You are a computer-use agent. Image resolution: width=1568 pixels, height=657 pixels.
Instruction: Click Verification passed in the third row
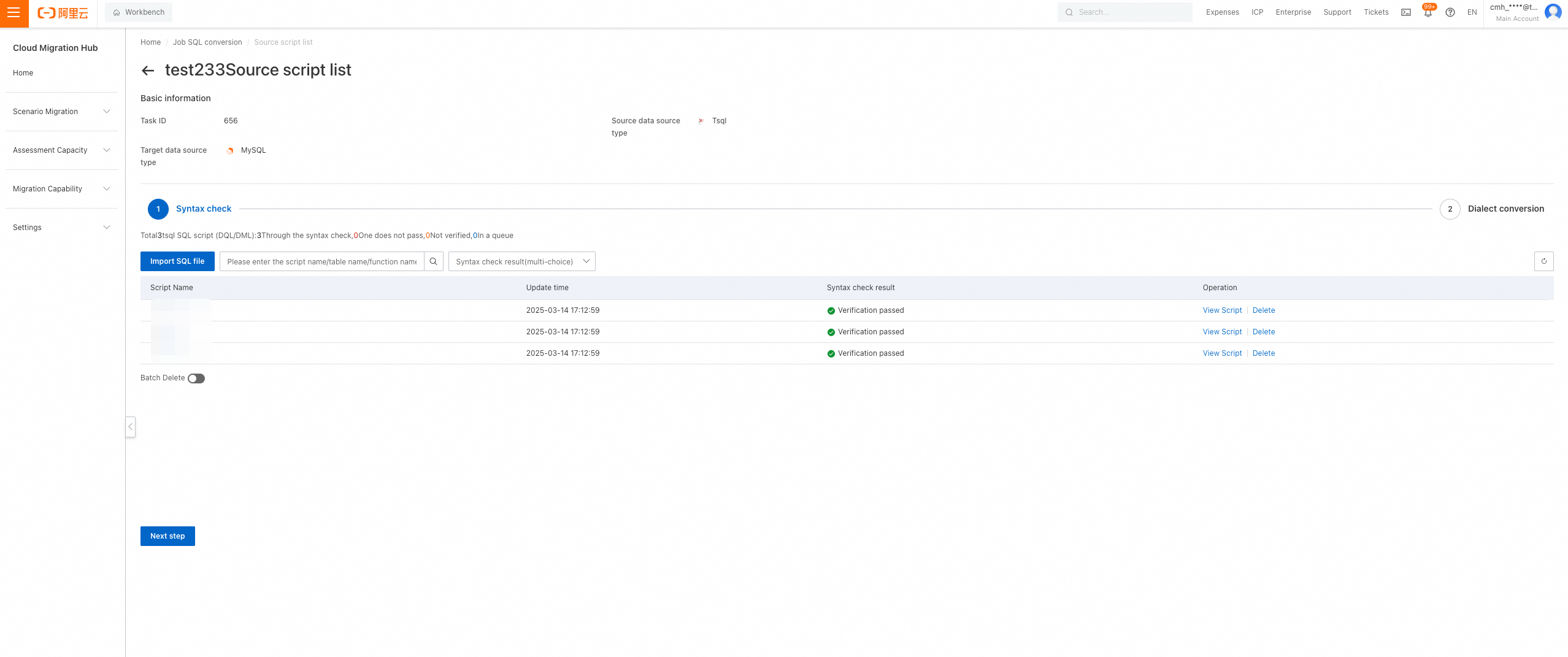point(870,353)
